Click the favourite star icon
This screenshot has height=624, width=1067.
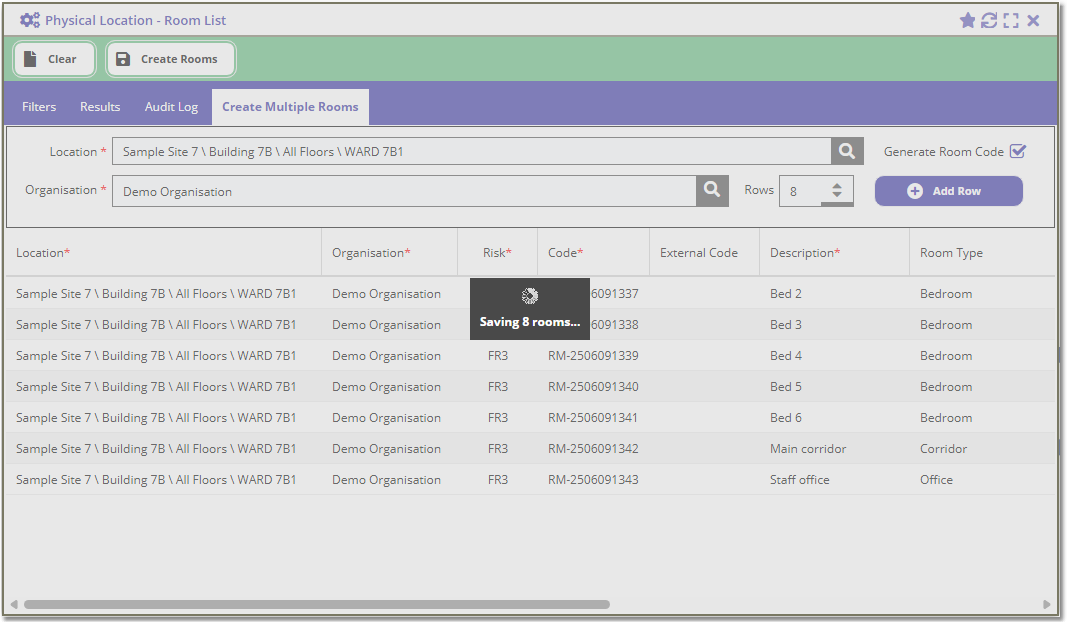967,20
